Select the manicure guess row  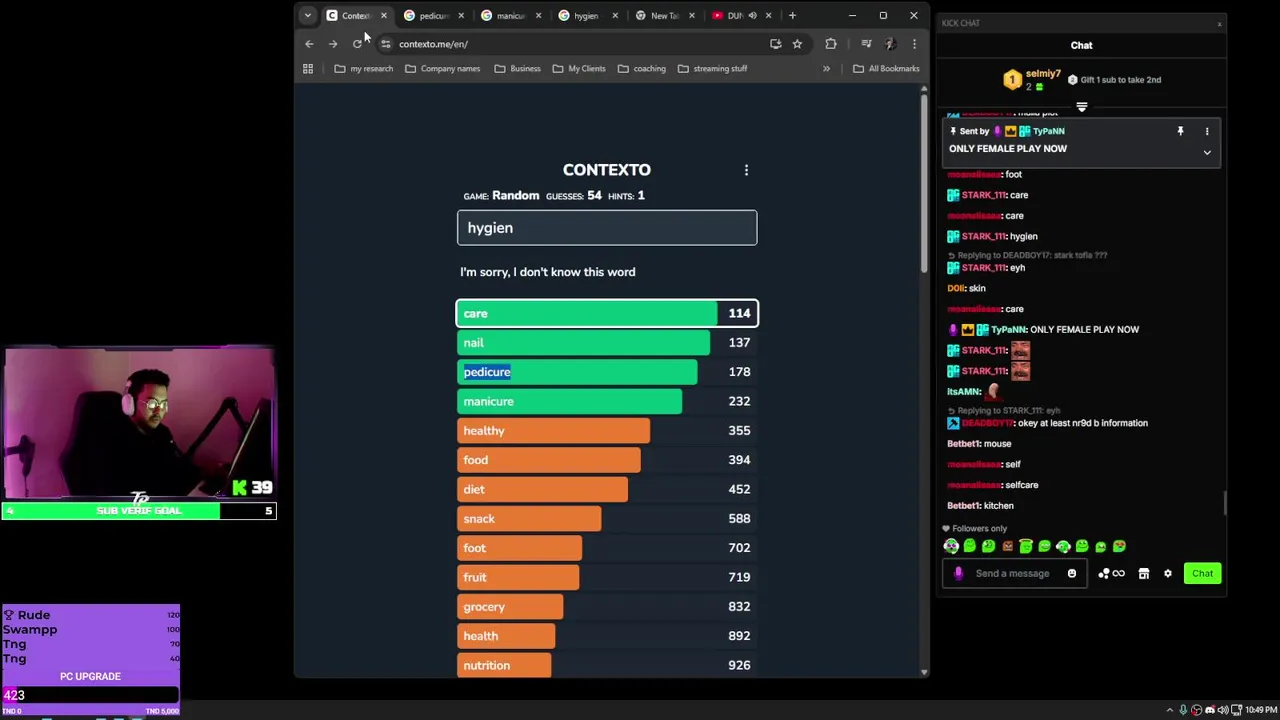pyautogui.click(x=607, y=401)
